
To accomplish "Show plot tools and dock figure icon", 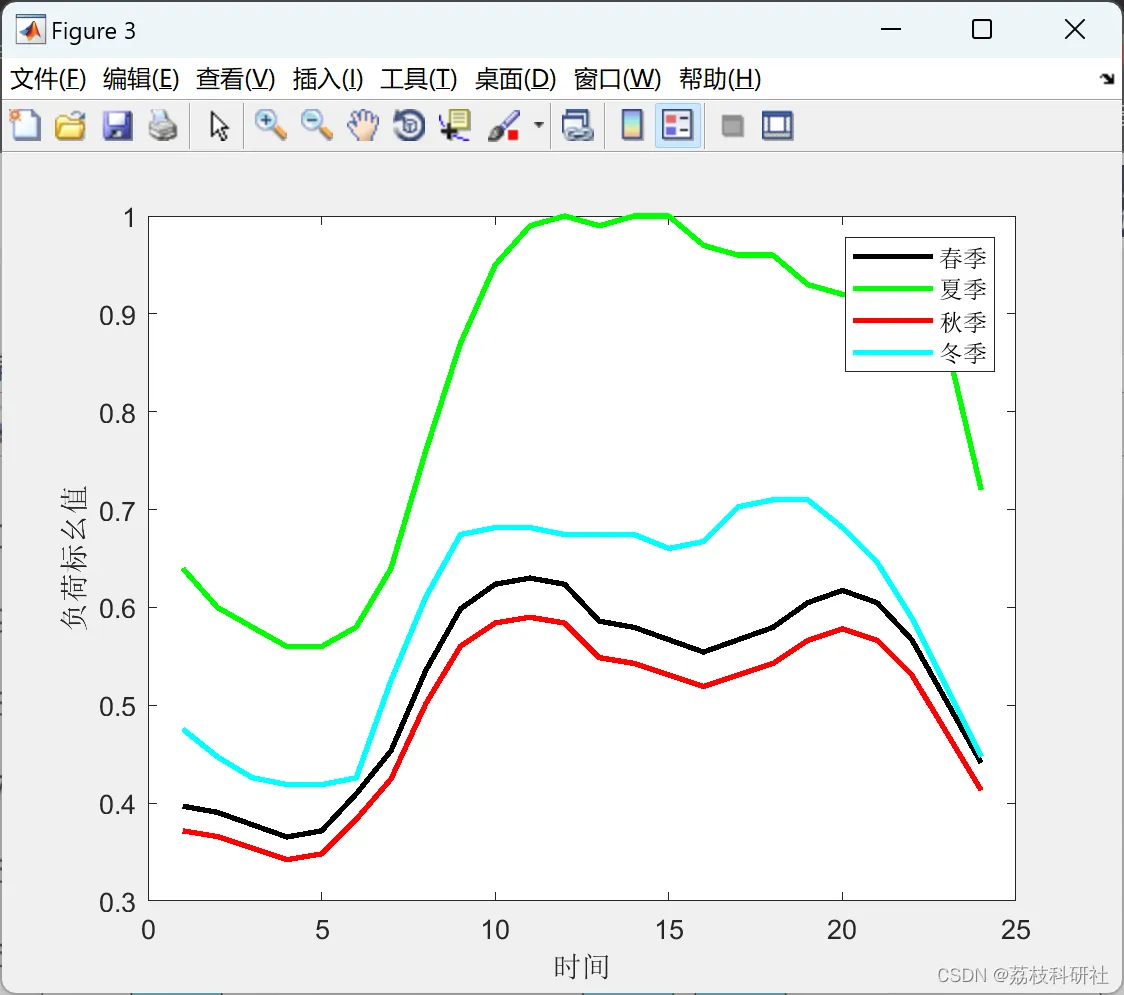I will coord(777,125).
